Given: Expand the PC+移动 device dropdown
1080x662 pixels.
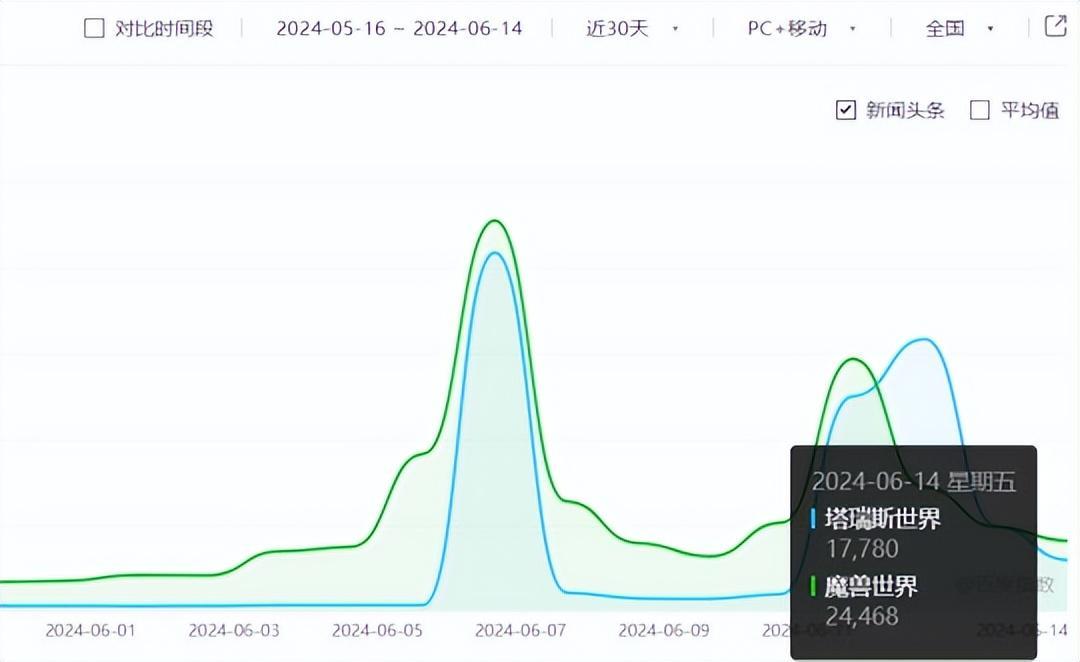Looking at the screenshot, I should 801,28.
